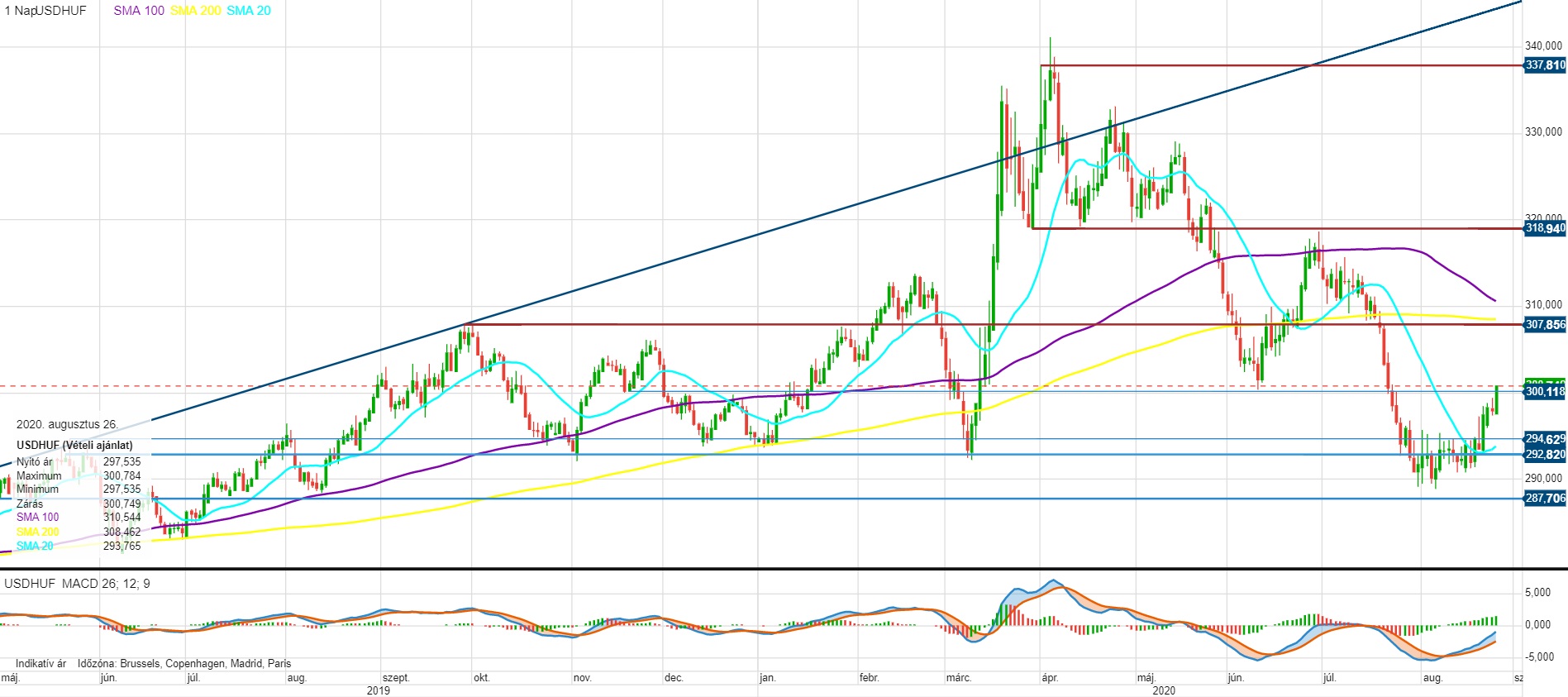
Task: Click the 5,000 MACD axis label
Action: coord(1538,593)
